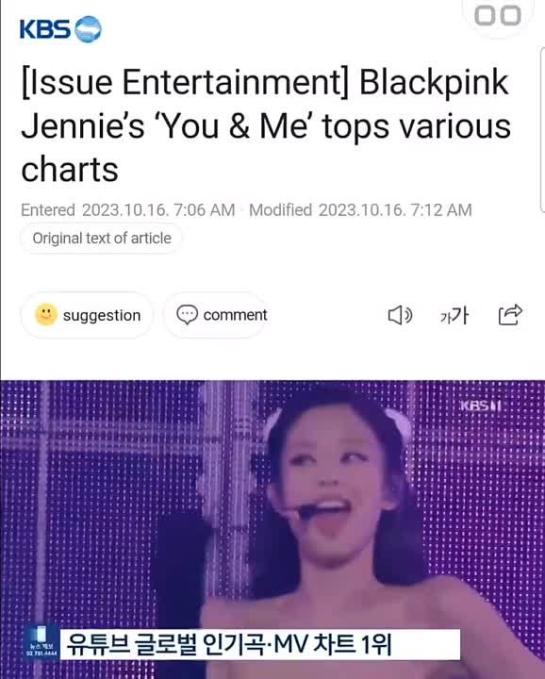This screenshot has width=545, height=679.
Task: Click the KBS text logo
Action: 45,29
